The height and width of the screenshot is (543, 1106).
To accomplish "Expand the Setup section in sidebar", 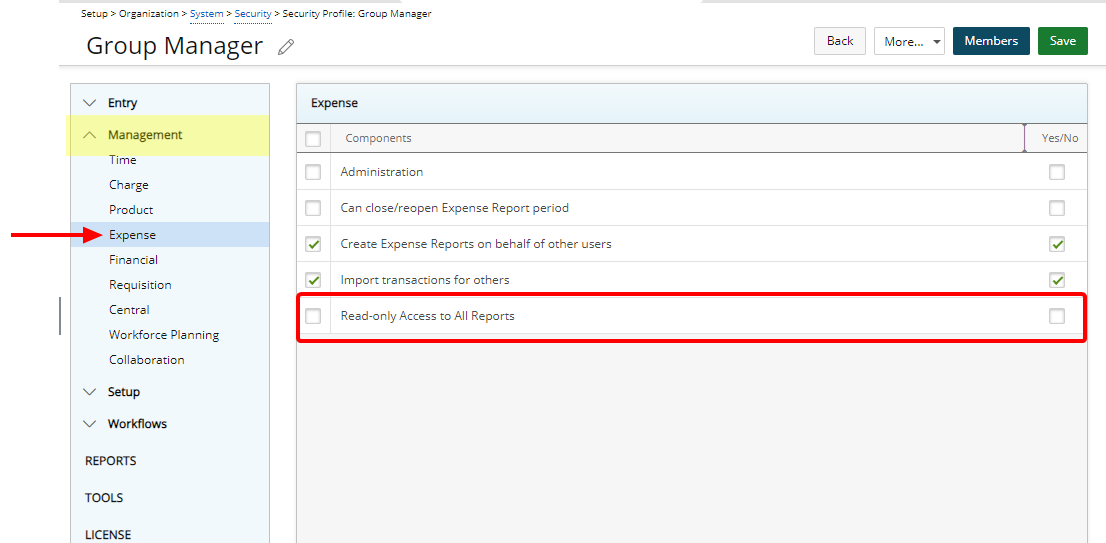I will pos(91,392).
